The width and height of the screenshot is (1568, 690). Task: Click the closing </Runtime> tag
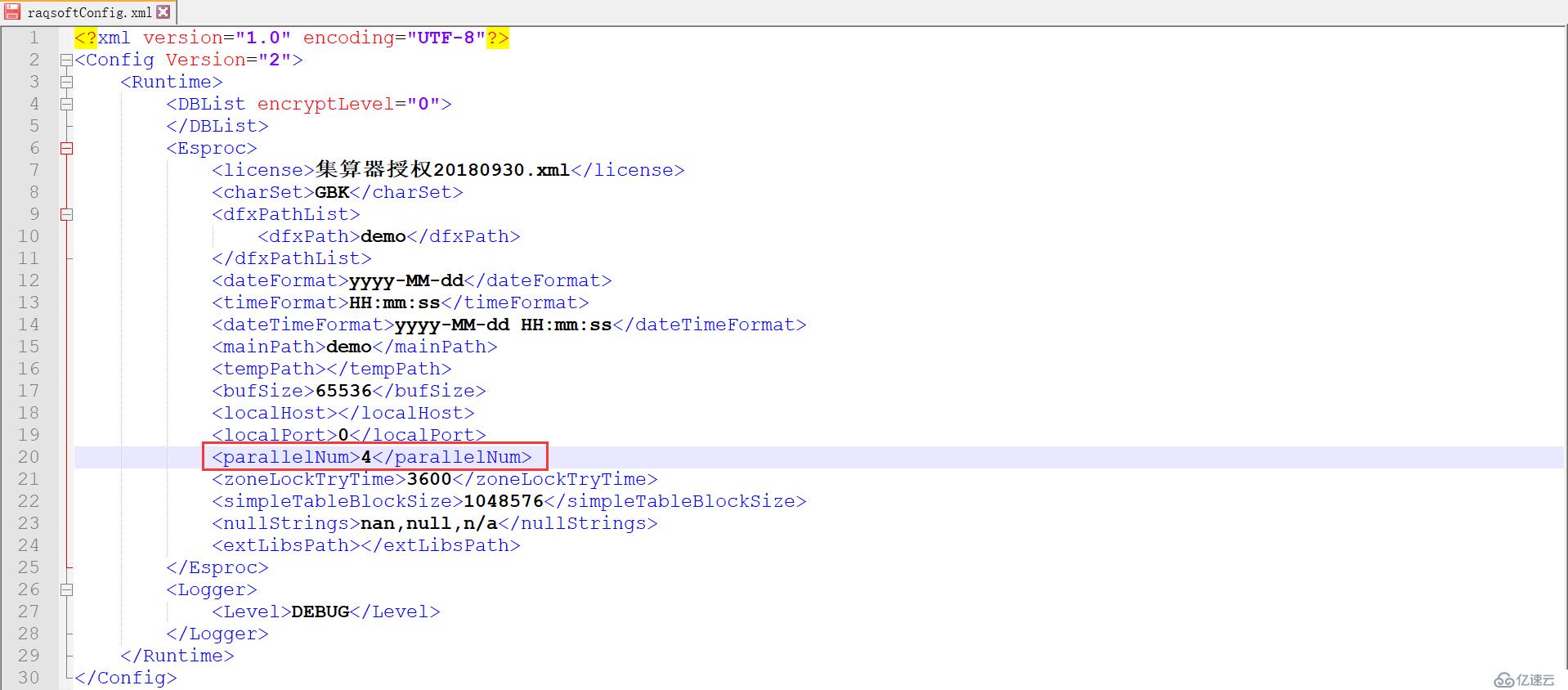pos(177,656)
